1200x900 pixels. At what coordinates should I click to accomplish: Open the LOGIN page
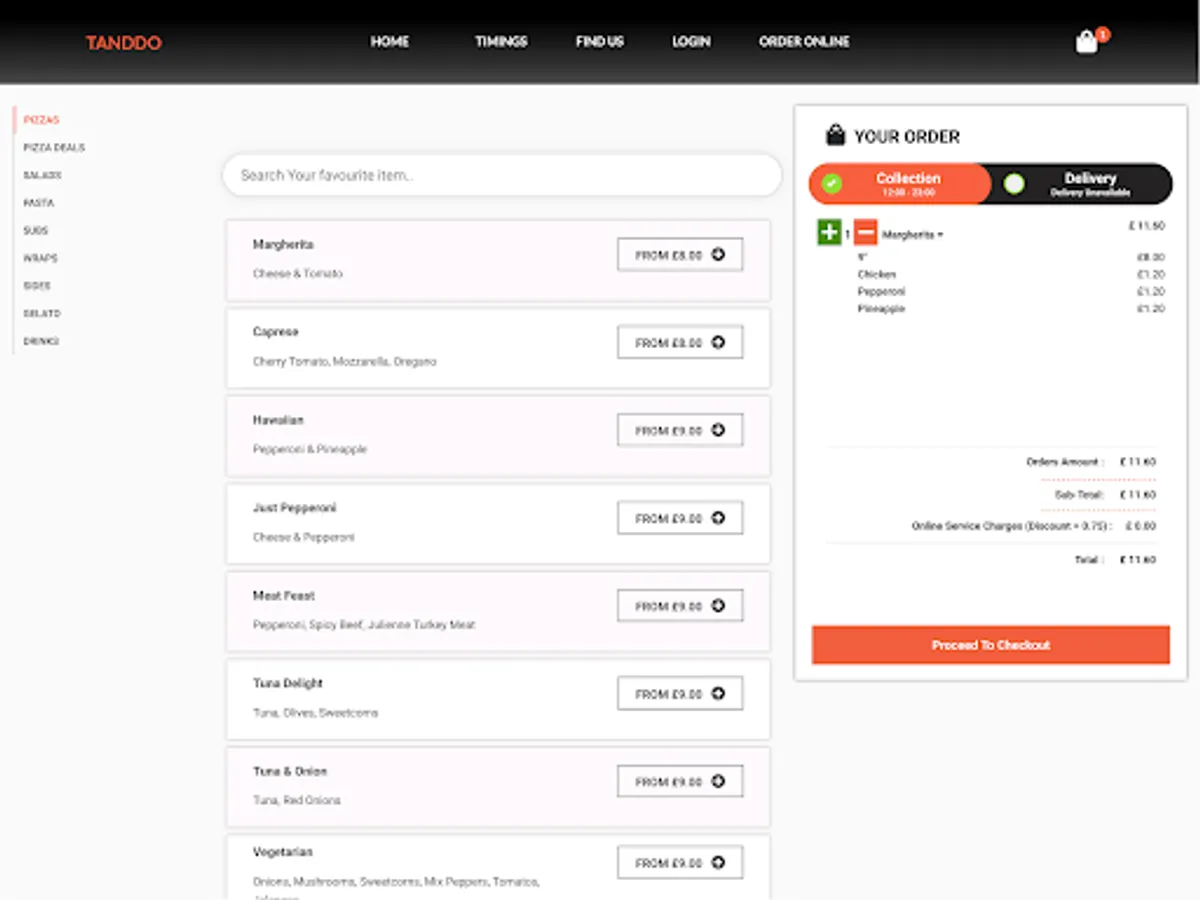(691, 41)
